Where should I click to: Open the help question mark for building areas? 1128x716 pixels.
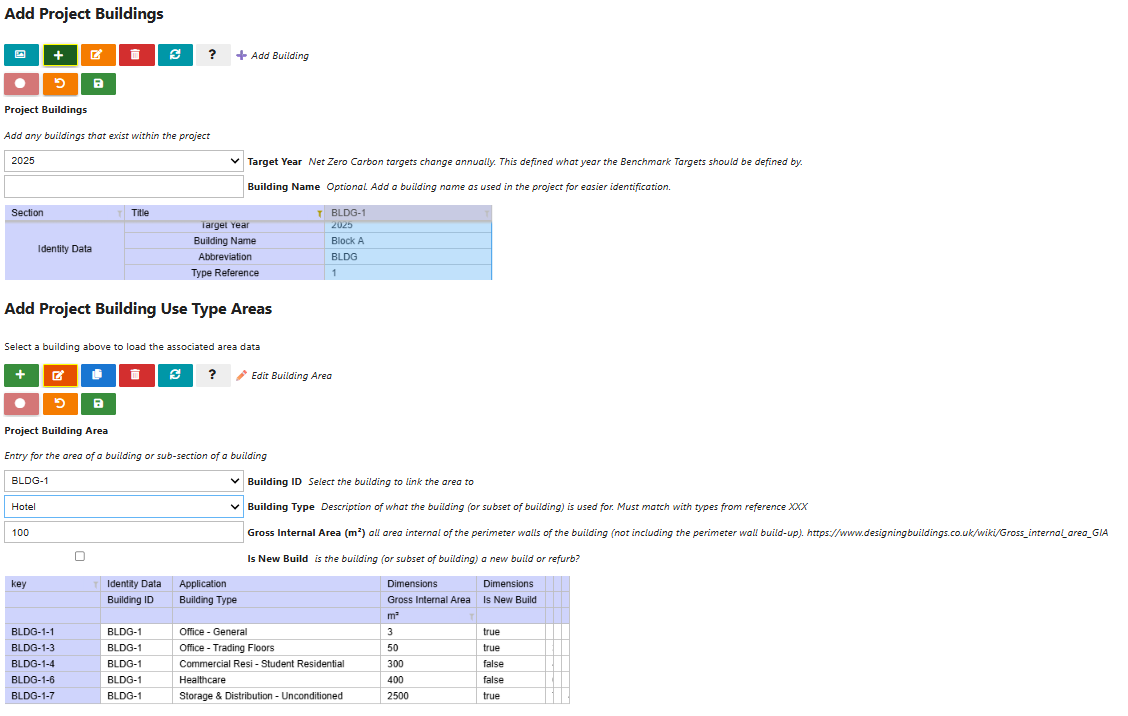click(x=212, y=375)
